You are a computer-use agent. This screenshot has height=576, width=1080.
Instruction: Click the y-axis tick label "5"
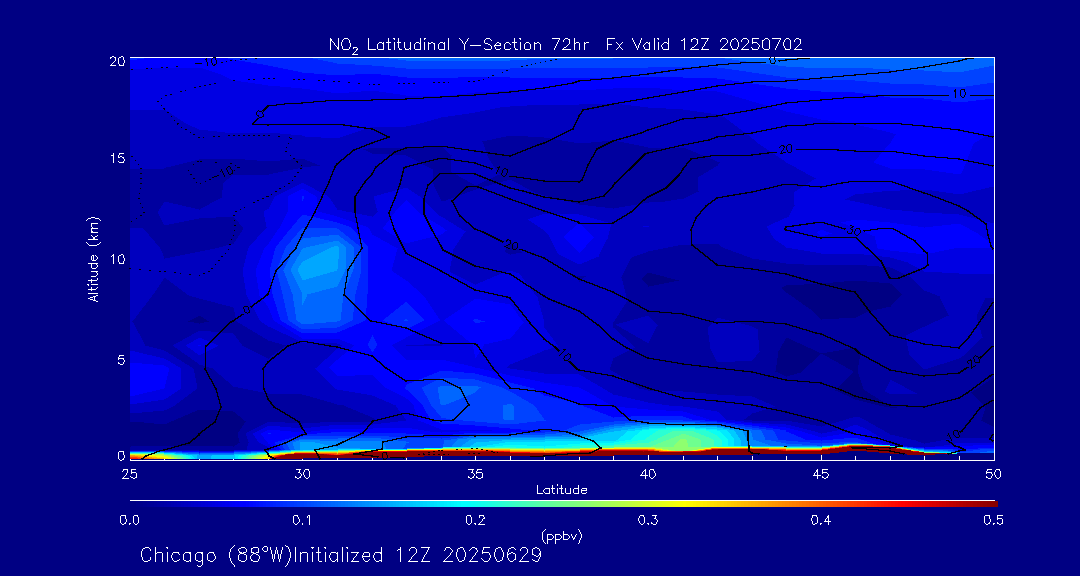click(121, 360)
